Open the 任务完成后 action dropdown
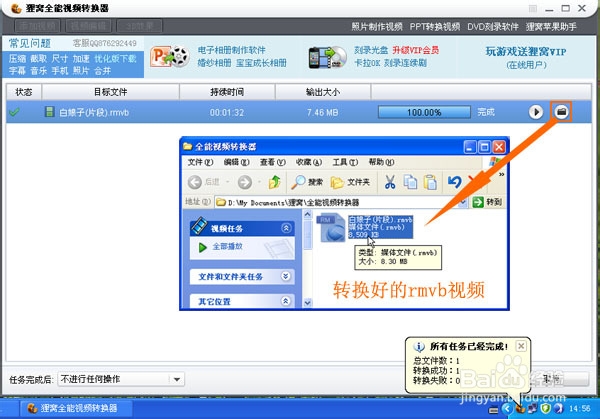Image resolution: width=600 pixels, height=419 pixels. (x=121, y=379)
